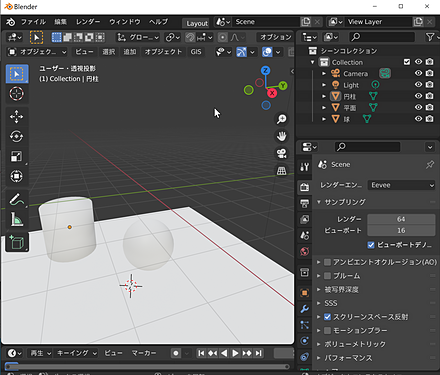Select the Scale tool
Image resolution: width=440 pixels, height=375 pixels.
click(x=16, y=156)
